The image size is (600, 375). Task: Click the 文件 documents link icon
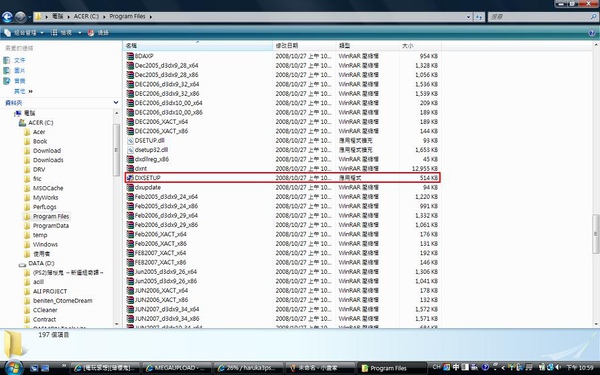[x=7, y=60]
